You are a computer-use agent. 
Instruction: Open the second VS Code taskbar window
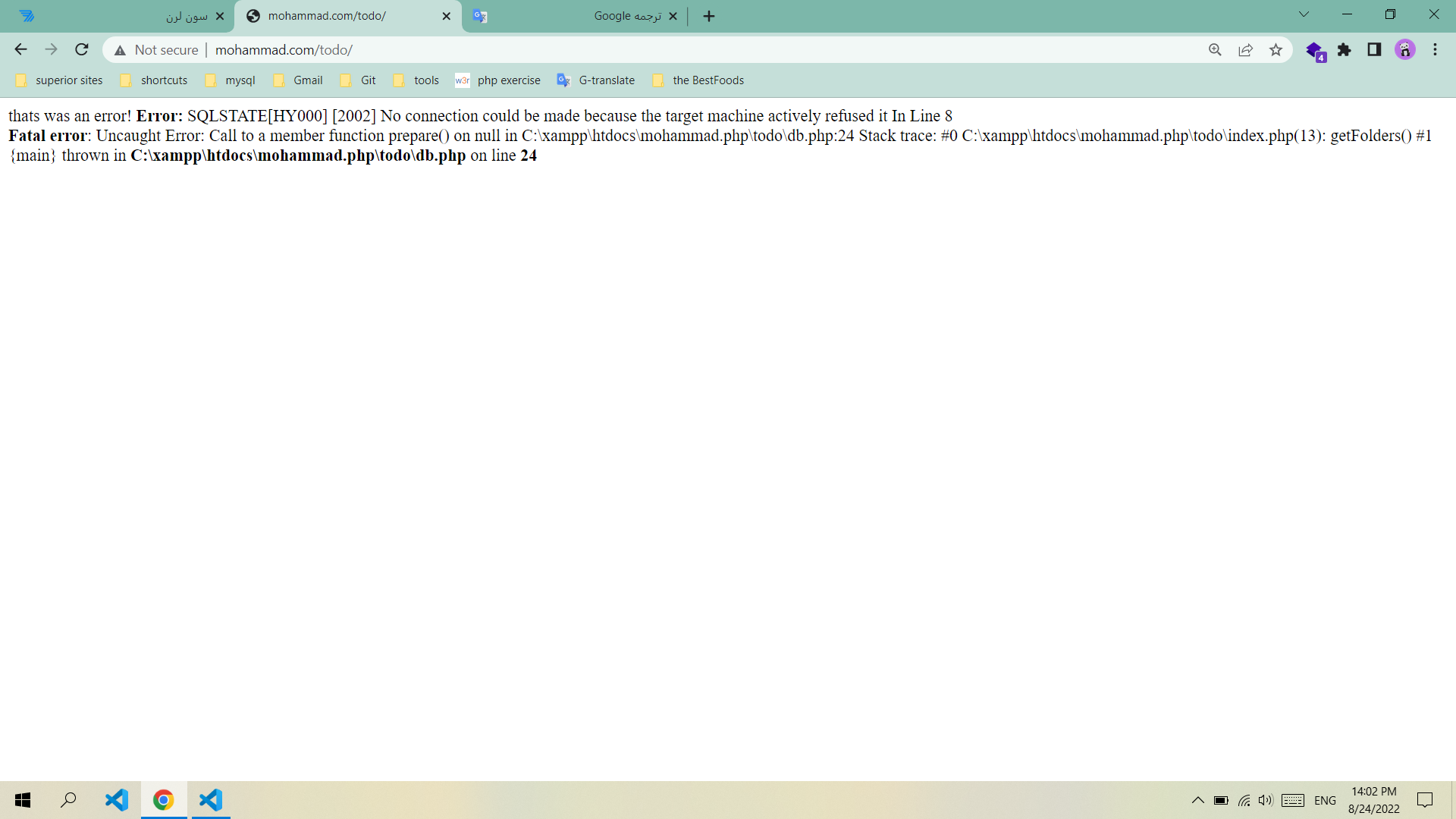point(210,800)
